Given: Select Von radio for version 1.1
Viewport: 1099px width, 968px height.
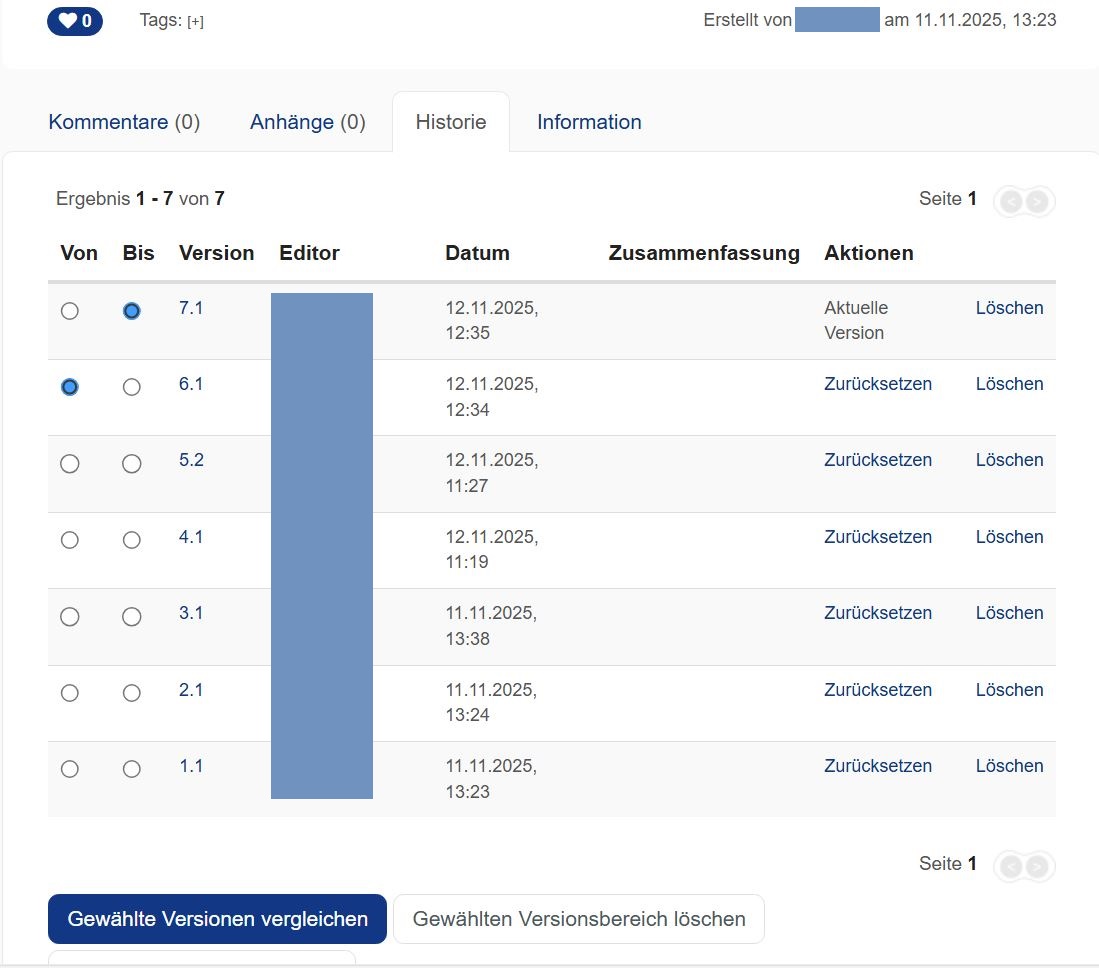Looking at the screenshot, I should pos(70,769).
